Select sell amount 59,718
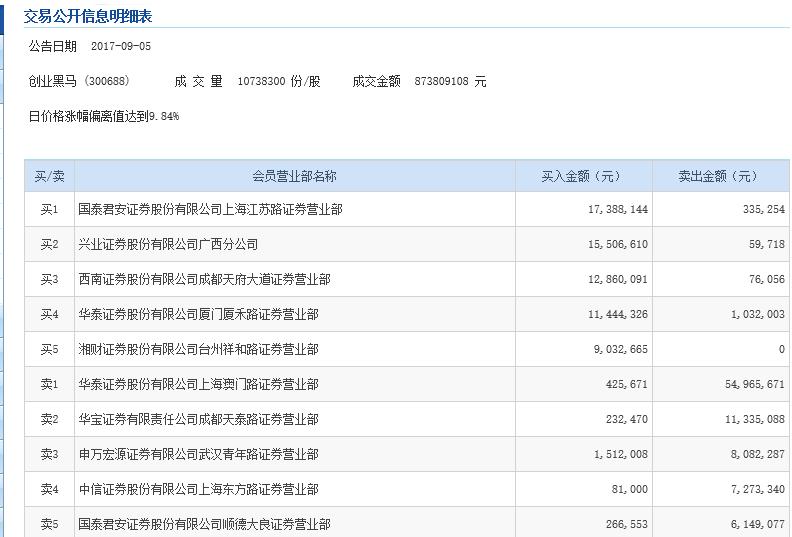Viewport: 792px width, 537px height. [x=767, y=244]
